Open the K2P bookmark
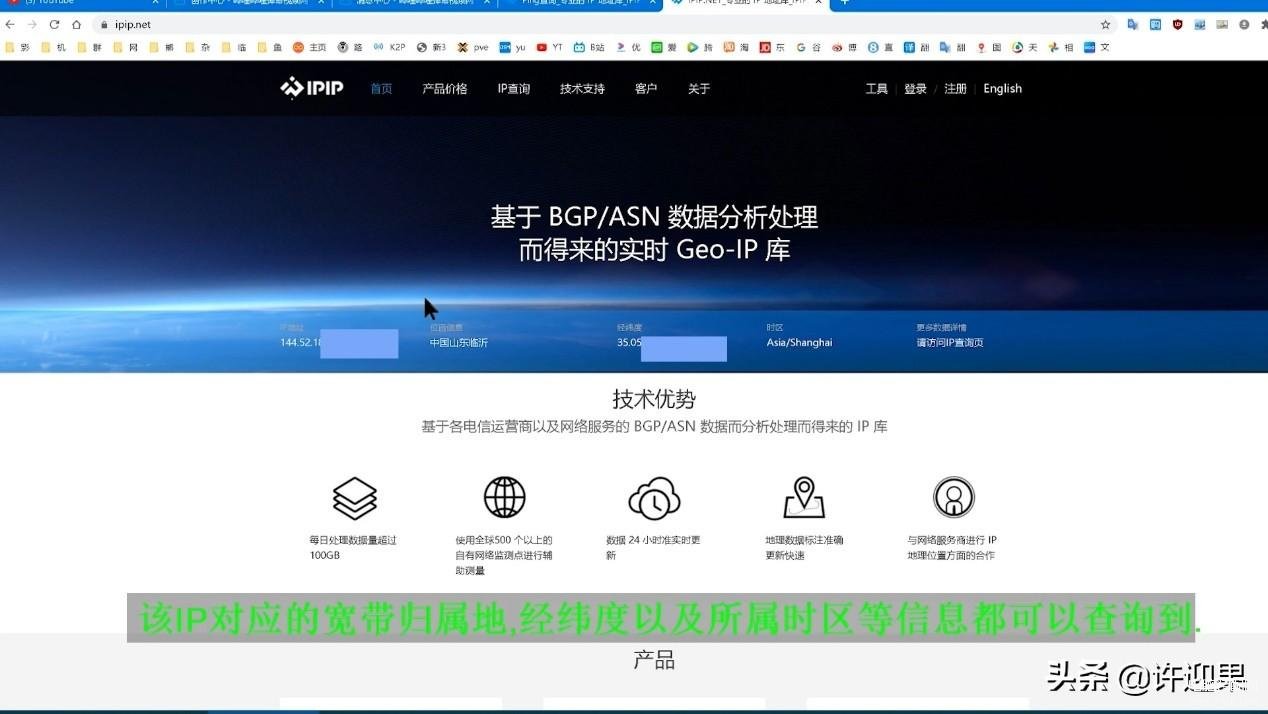The width and height of the screenshot is (1268, 714). click(389, 47)
